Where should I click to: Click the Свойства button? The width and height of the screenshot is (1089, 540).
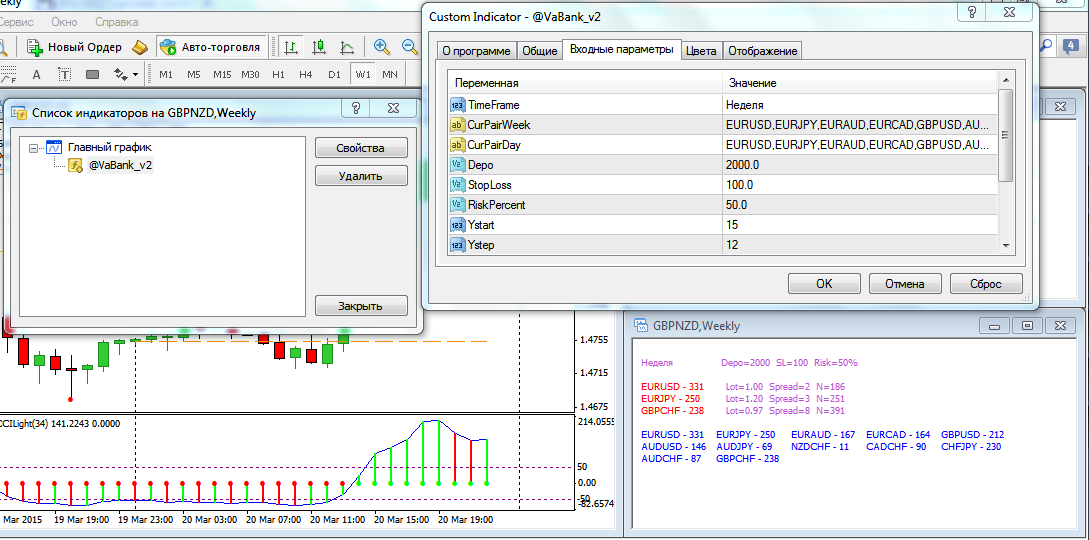361,148
